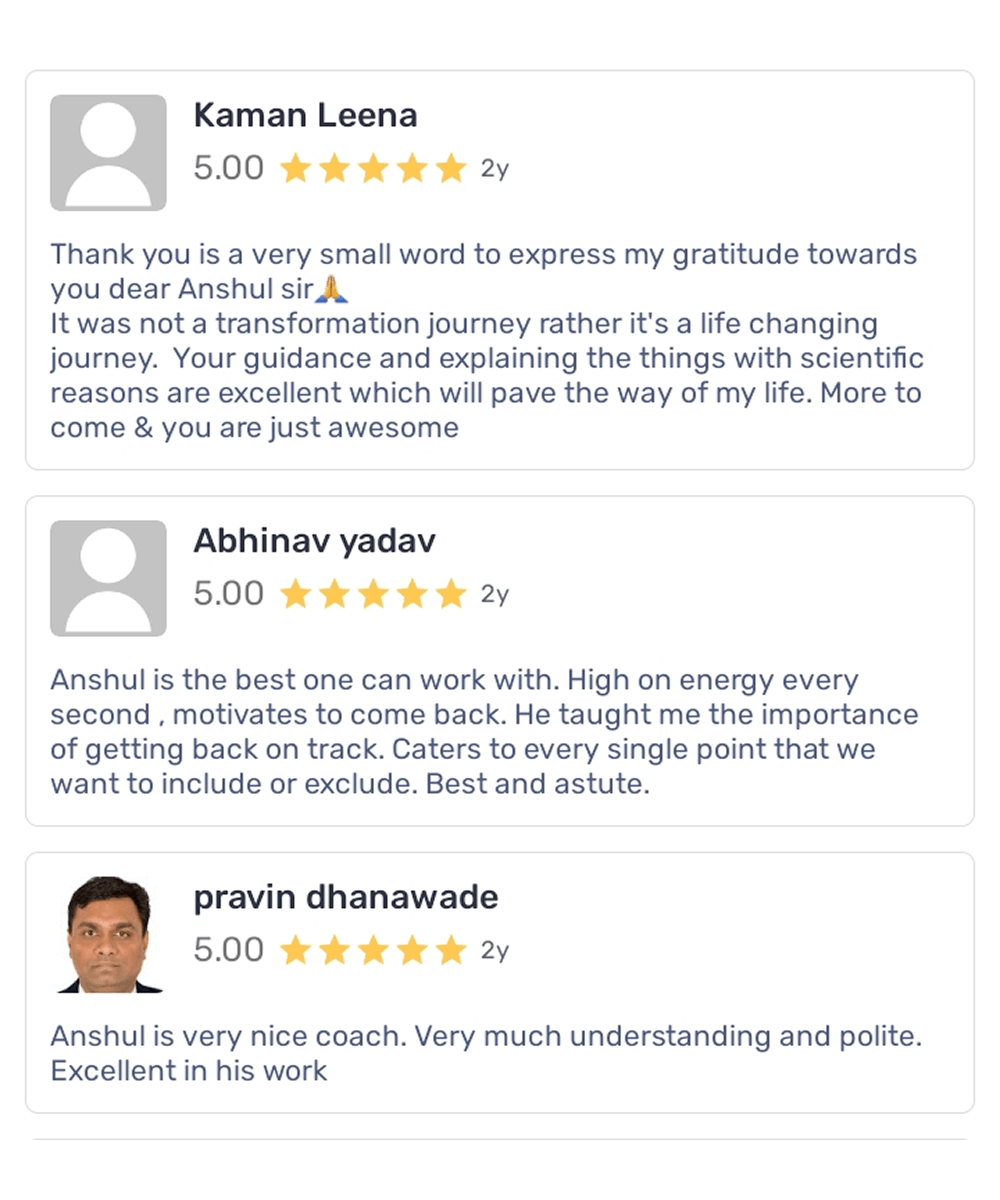This screenshot has height=1200, width=1000.
Task: Click the divider line below the reviews
Action: [x=500, y=1139]
